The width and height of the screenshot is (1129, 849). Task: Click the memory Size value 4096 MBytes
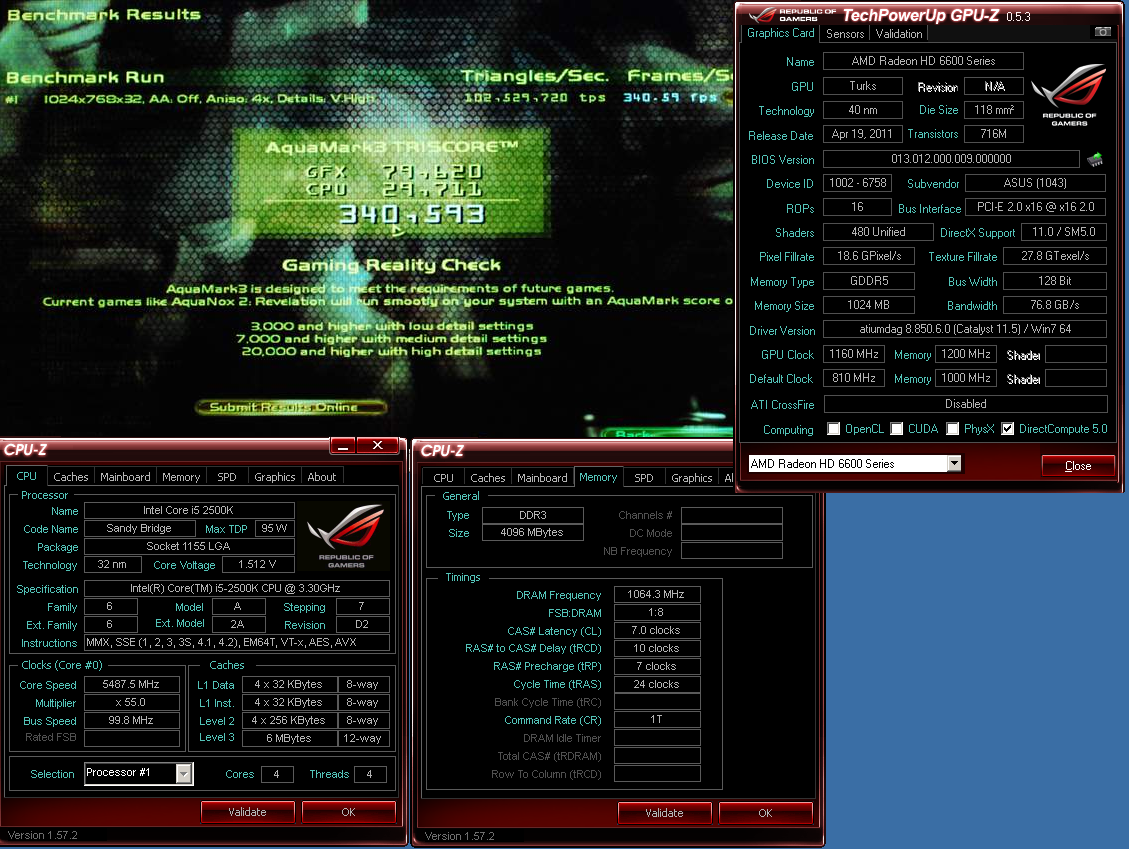(532, 533)
